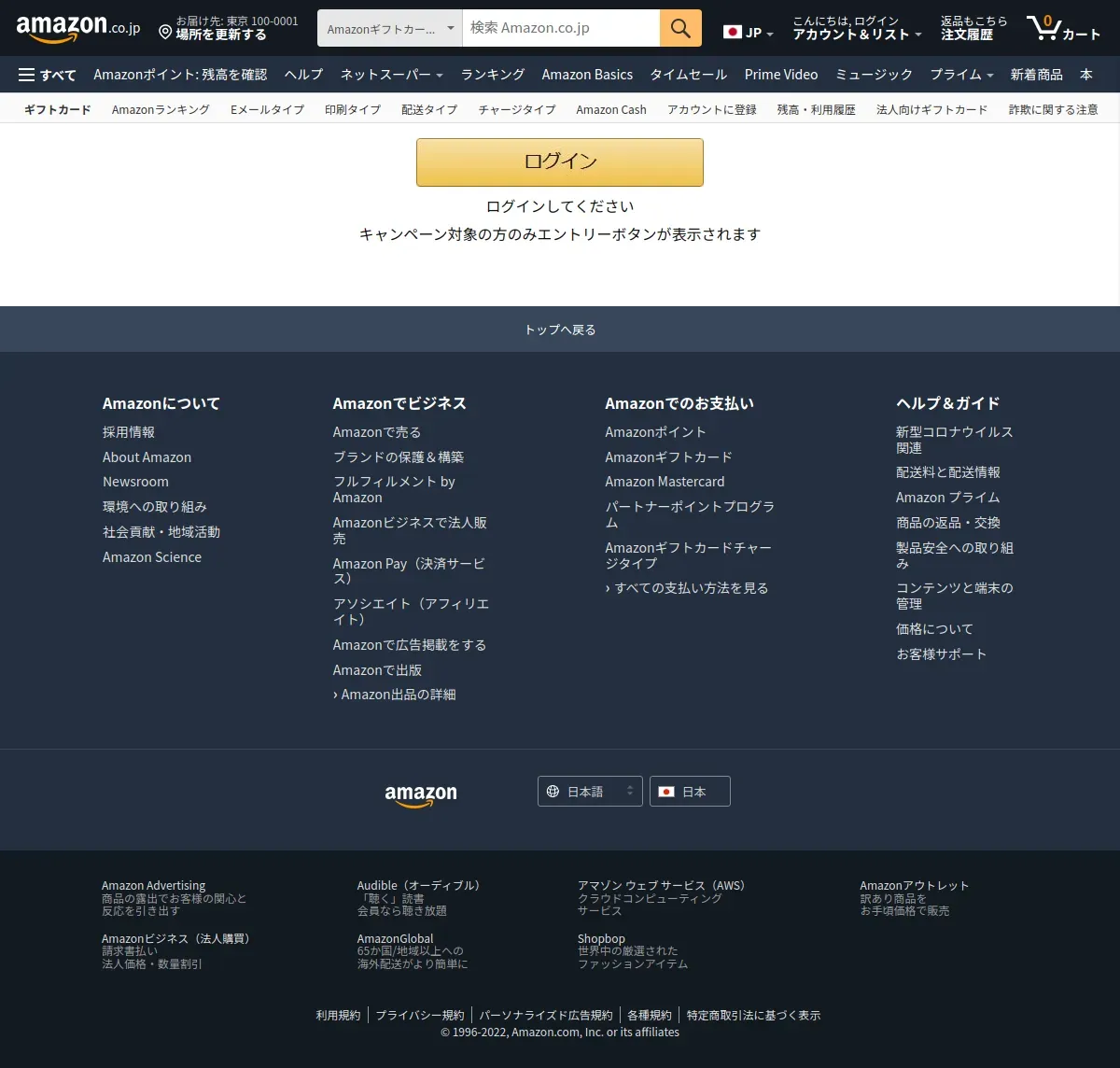Open Amazonで出版 footer link
Viewport: 1120px width, 1068px height.
(x=377, y=670)
